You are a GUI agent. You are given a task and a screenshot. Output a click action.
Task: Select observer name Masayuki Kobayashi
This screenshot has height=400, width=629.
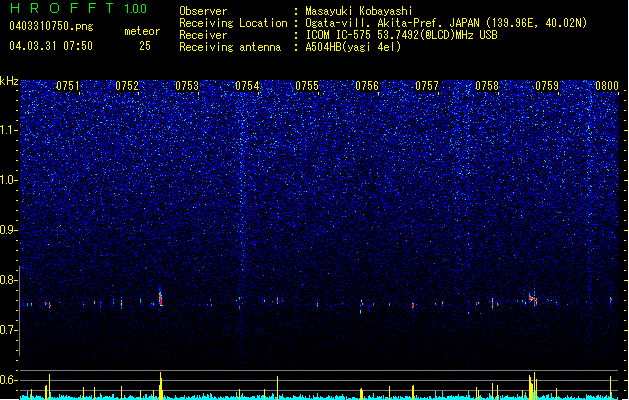(359, 11)
